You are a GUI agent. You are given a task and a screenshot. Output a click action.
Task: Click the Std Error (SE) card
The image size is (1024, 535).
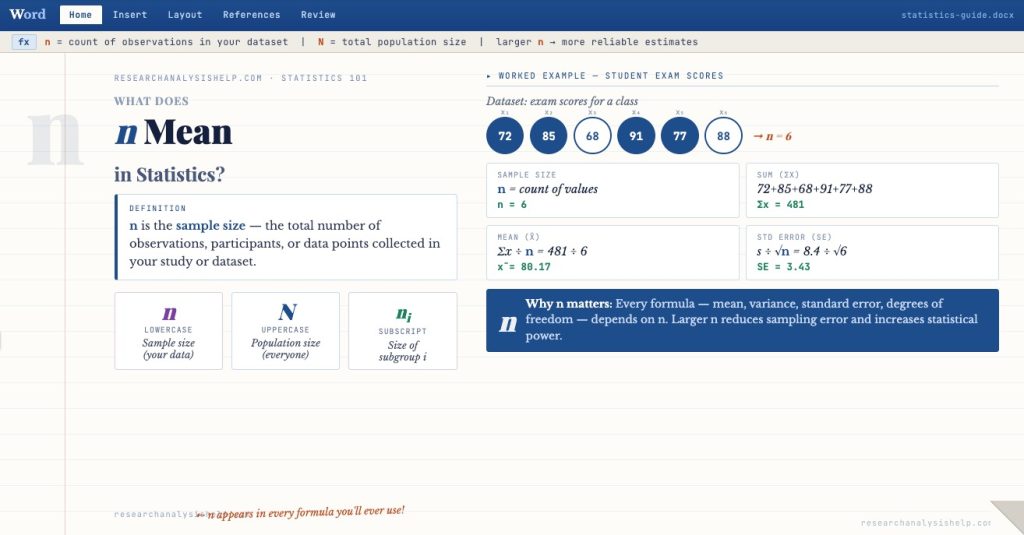[872, 252]
